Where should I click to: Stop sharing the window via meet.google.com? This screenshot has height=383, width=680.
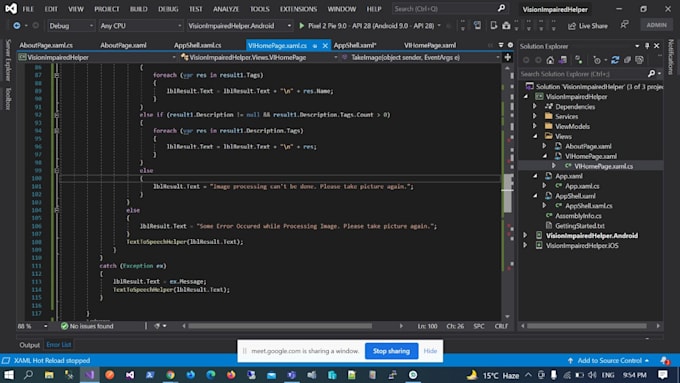[391, 351]
